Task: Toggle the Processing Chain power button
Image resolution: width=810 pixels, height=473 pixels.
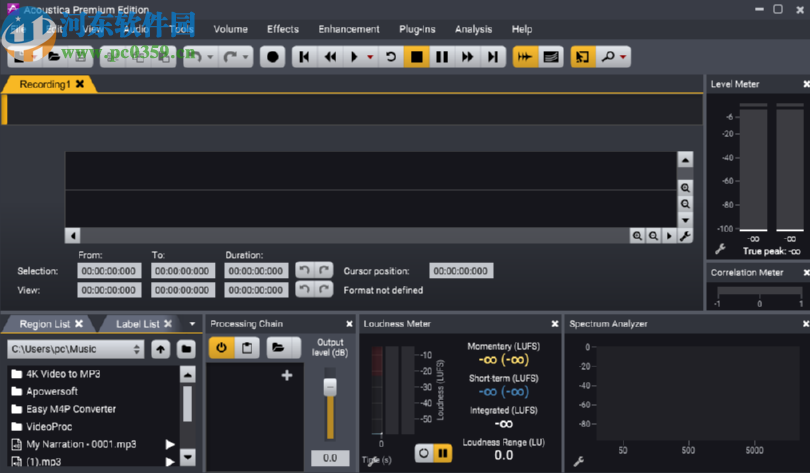Action: 221,348
